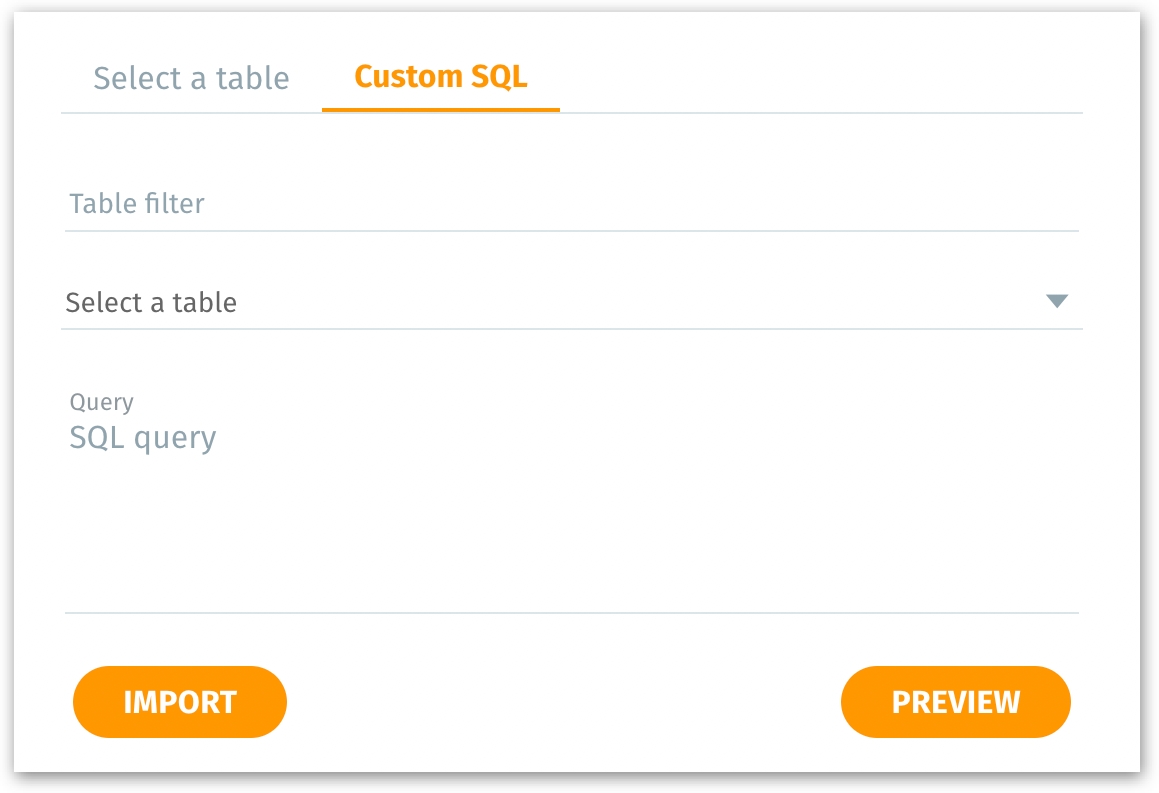The width and height of the screenshot is (1159, 793).
Task: Click the 'Table filter' placeholder text
Action: click(x=137, y=204)
